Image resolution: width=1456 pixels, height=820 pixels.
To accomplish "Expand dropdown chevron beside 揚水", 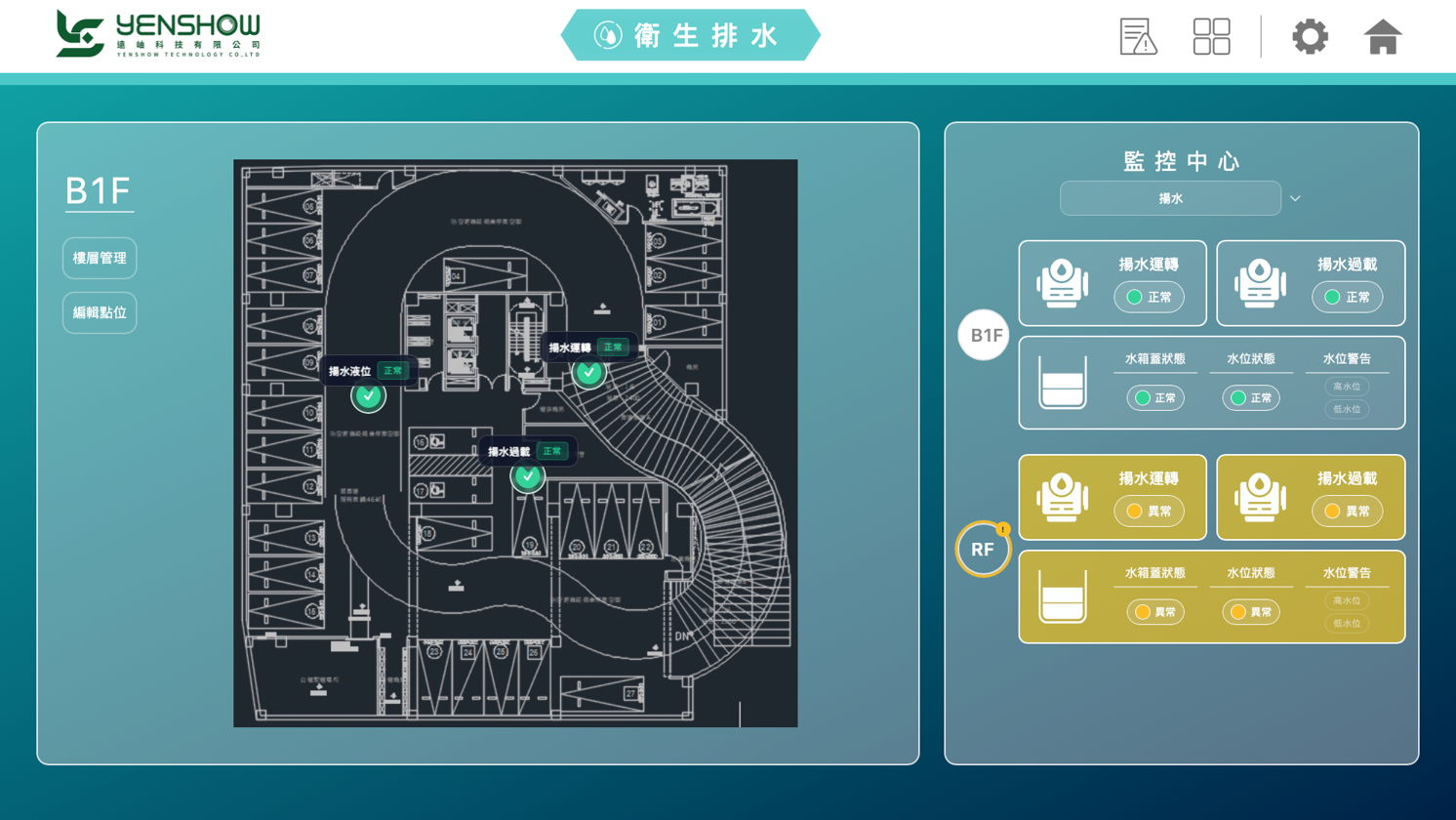I will click(1295, 198).
